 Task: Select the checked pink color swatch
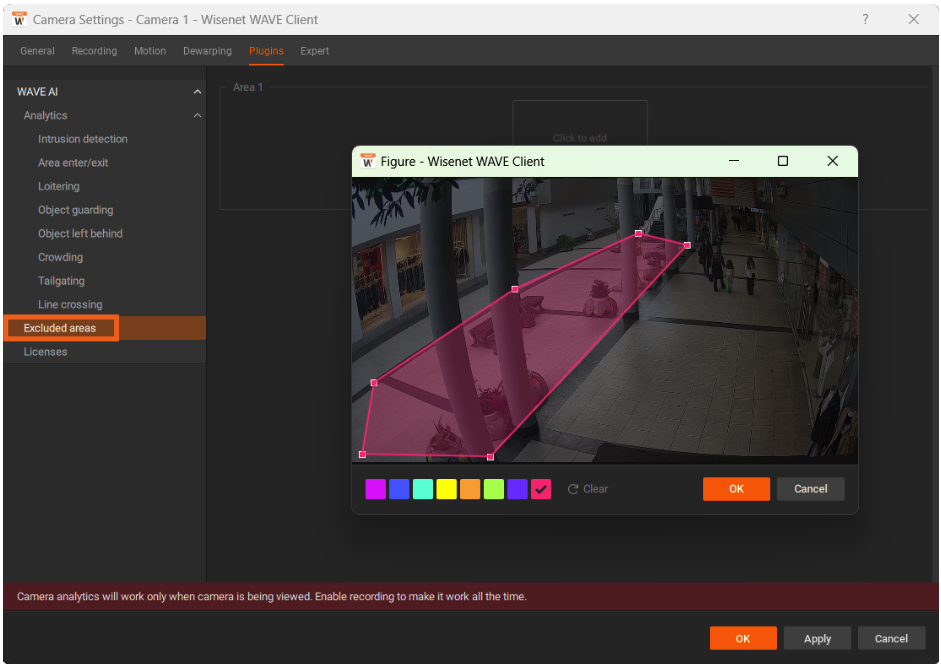tap(541, 489)
